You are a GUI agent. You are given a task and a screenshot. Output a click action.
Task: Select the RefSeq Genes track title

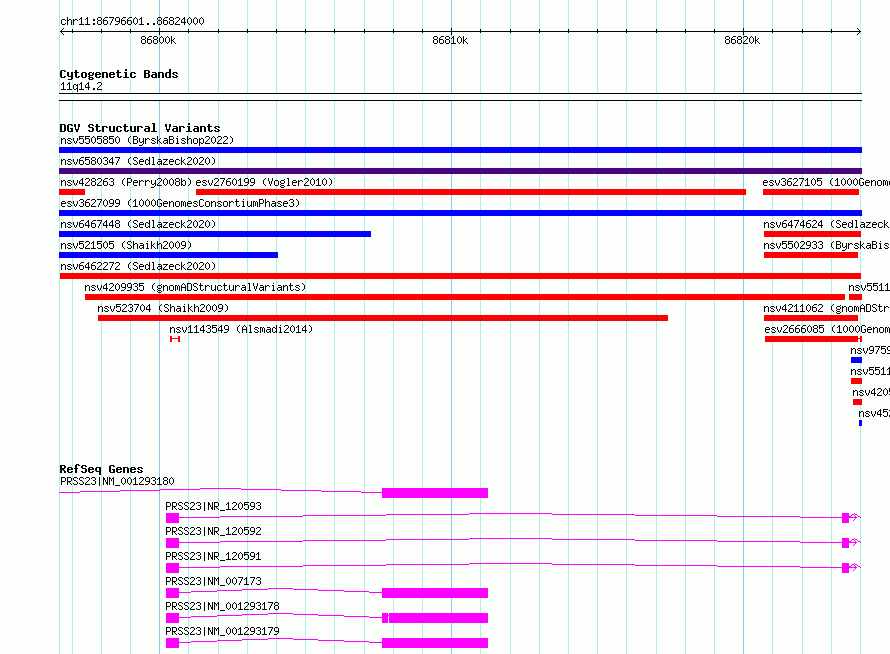click(x=101, y=469)
